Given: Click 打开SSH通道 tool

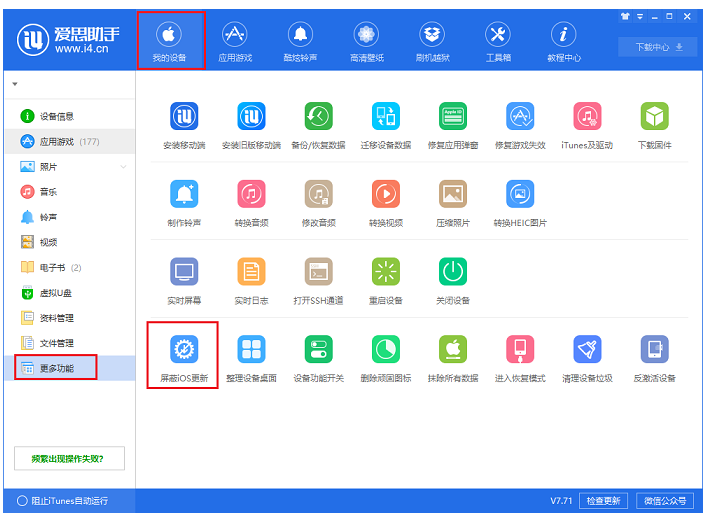Looking at the screenshot, I should click(318, 272).
